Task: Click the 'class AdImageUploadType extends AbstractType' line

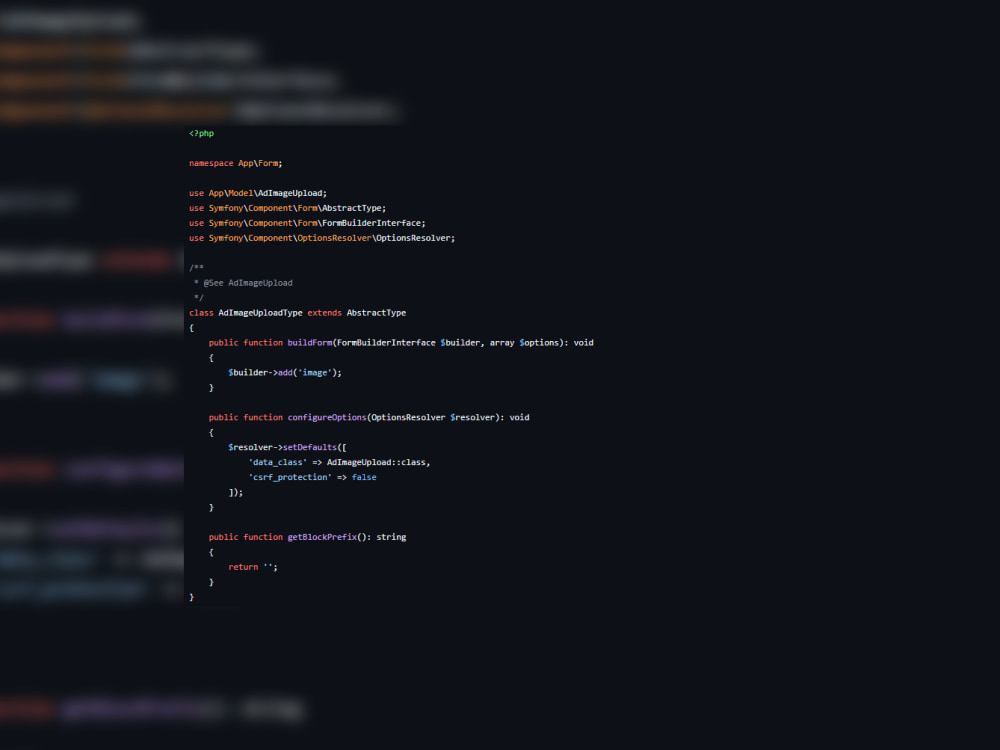Action: pos(297,312)
